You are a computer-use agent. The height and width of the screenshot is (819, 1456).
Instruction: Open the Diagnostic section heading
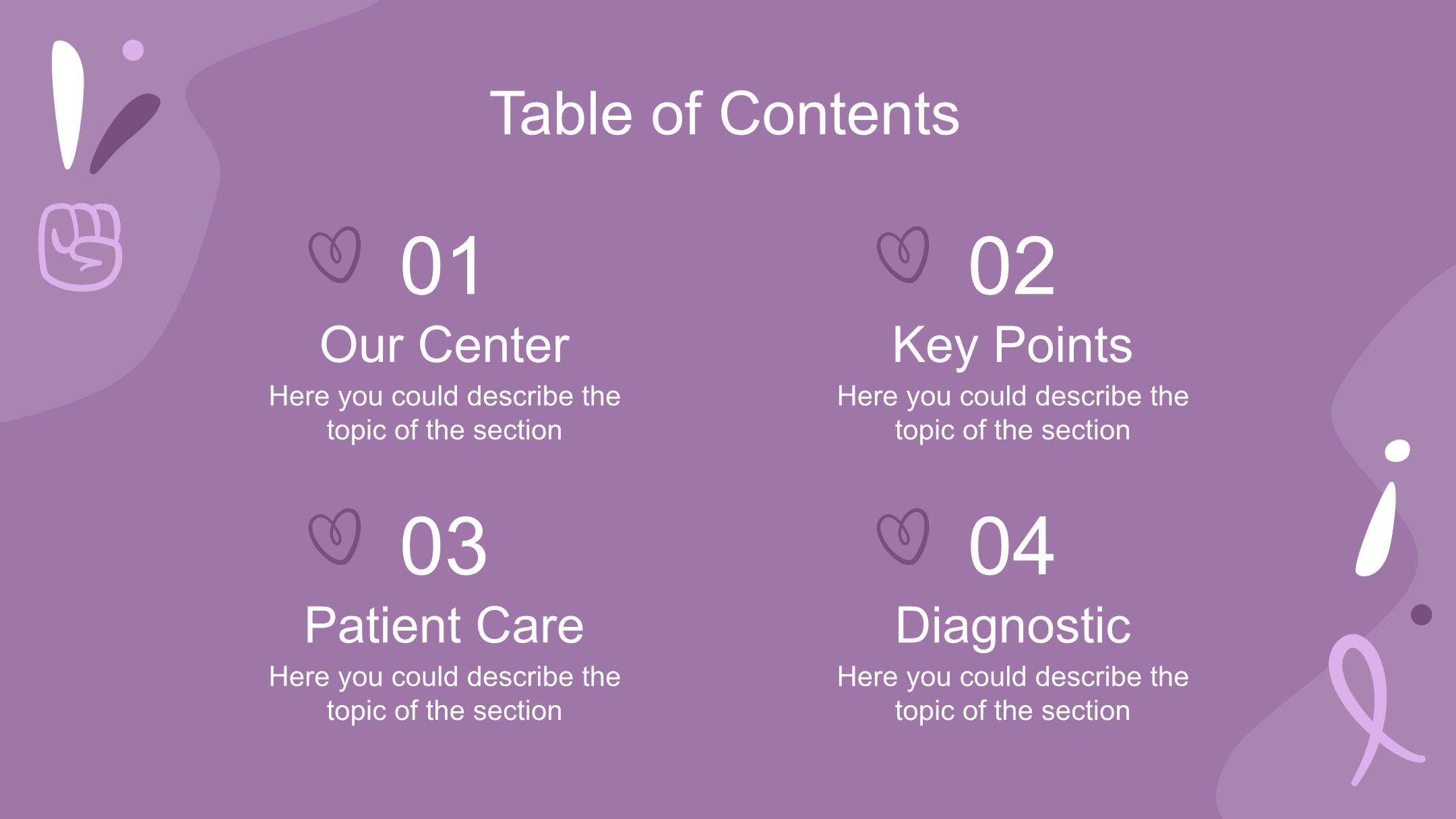point(1012,626)
